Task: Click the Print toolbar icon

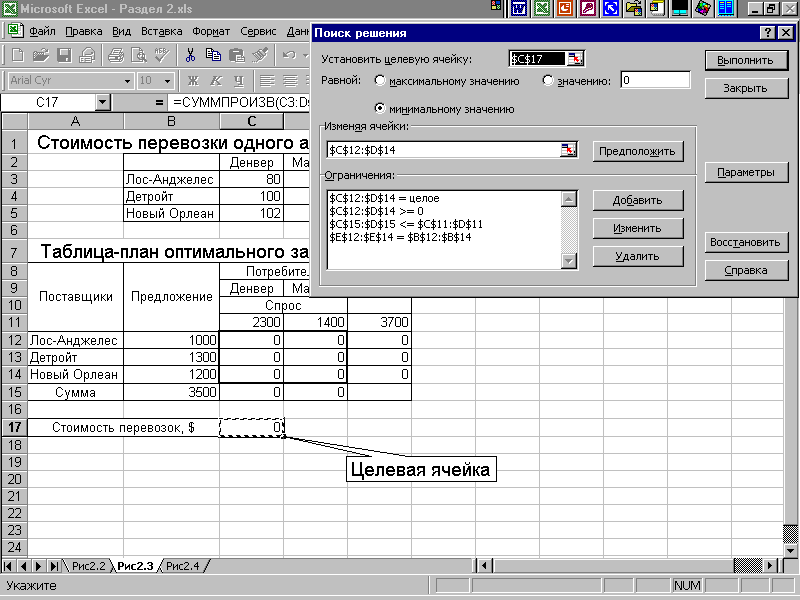Action: click(116, 55)
